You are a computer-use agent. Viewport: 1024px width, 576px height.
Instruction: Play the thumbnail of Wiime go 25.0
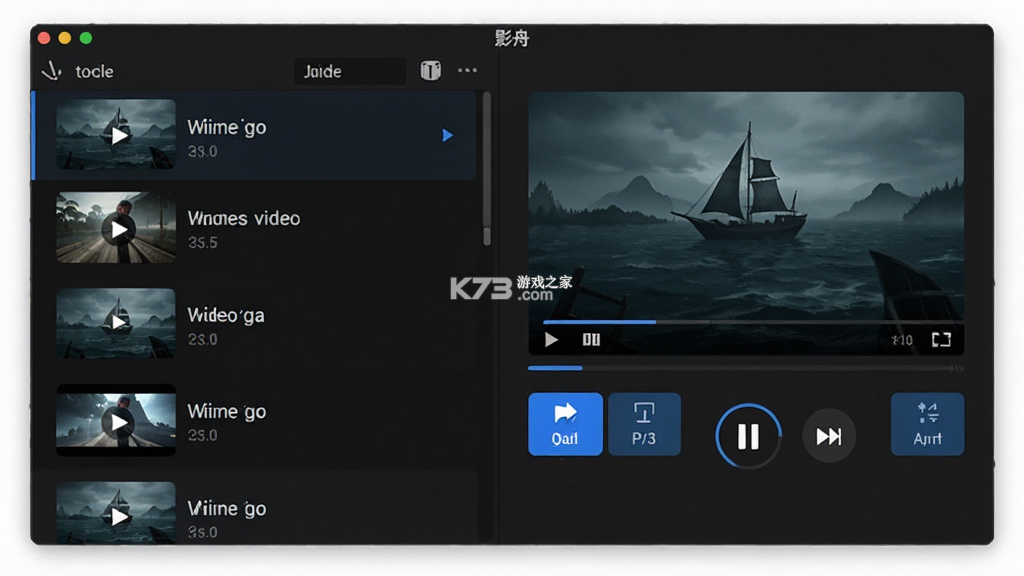point(116,420)
